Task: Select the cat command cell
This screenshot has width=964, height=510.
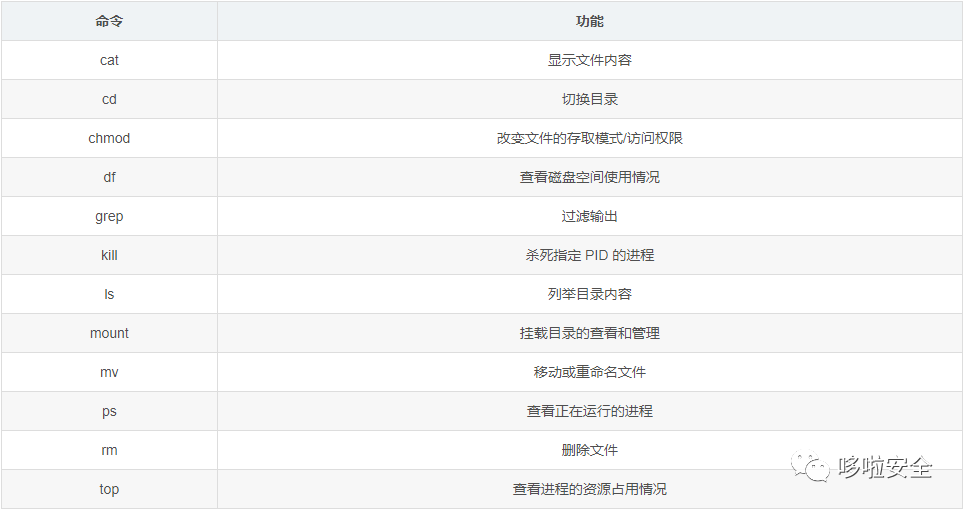Action: coord(109,60)
